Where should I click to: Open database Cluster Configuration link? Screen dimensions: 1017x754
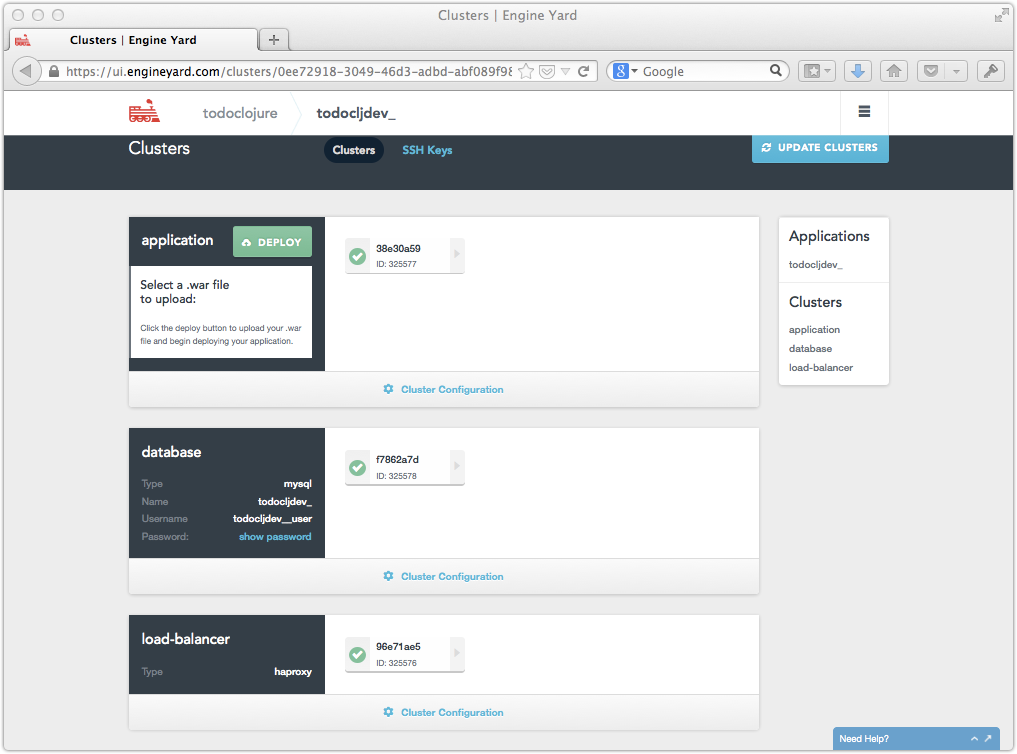click(451, 576)
